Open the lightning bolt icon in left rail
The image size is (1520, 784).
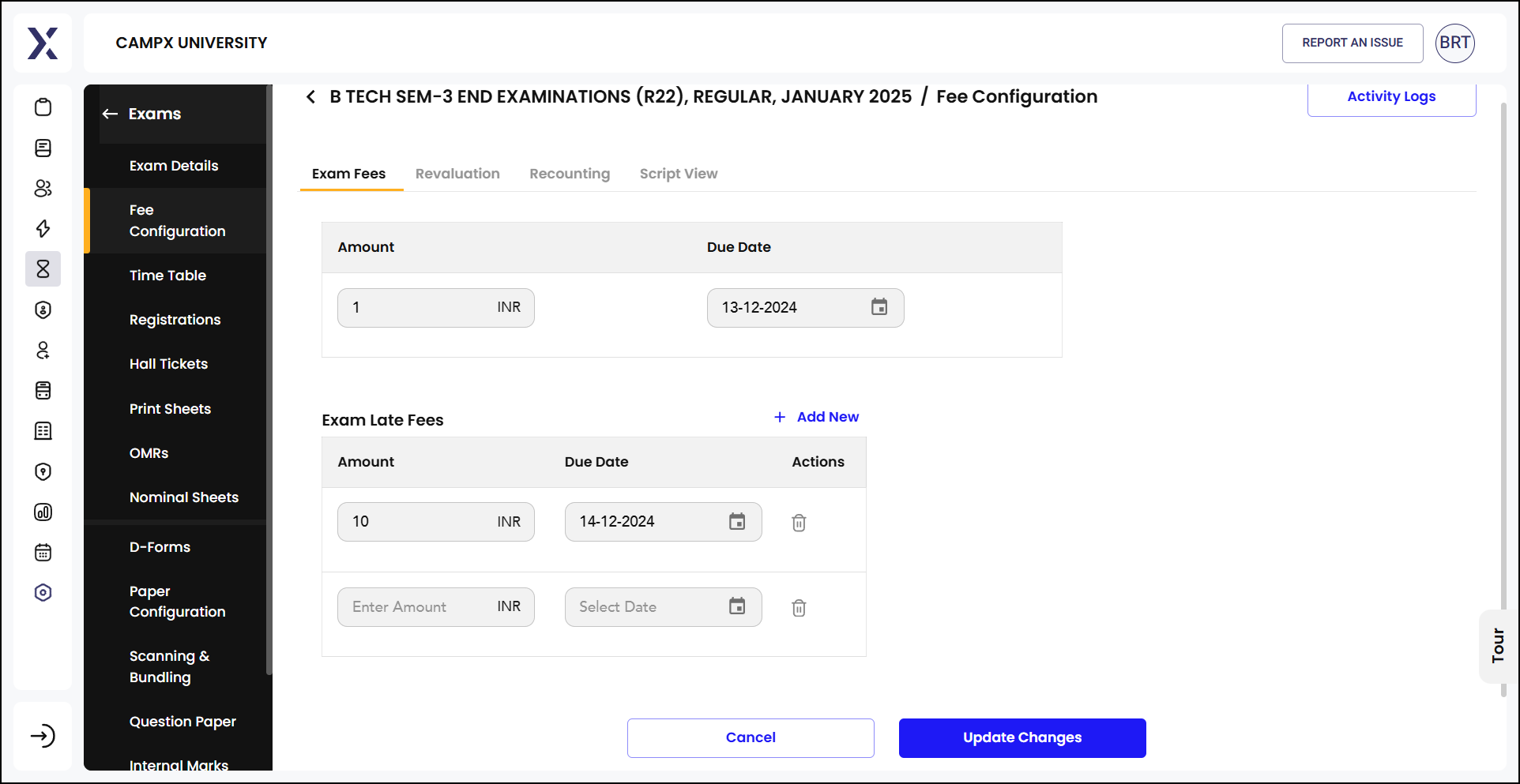pyautogui.click(x=43, y=228)
